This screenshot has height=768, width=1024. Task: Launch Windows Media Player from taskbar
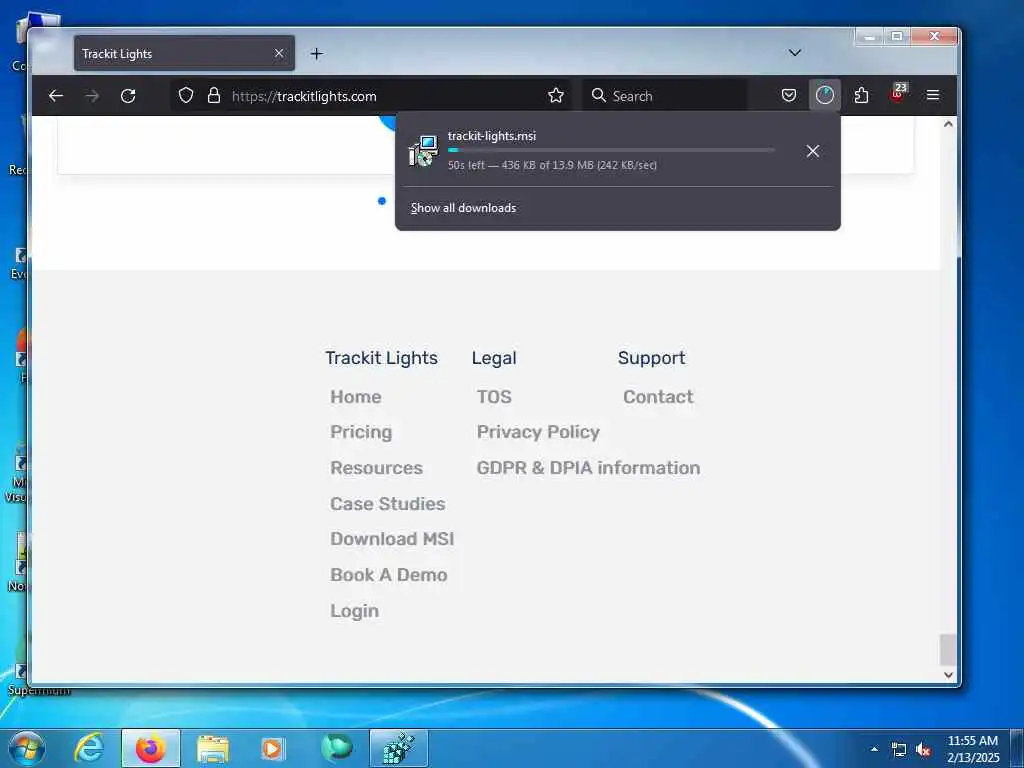(x=272, y=749)
